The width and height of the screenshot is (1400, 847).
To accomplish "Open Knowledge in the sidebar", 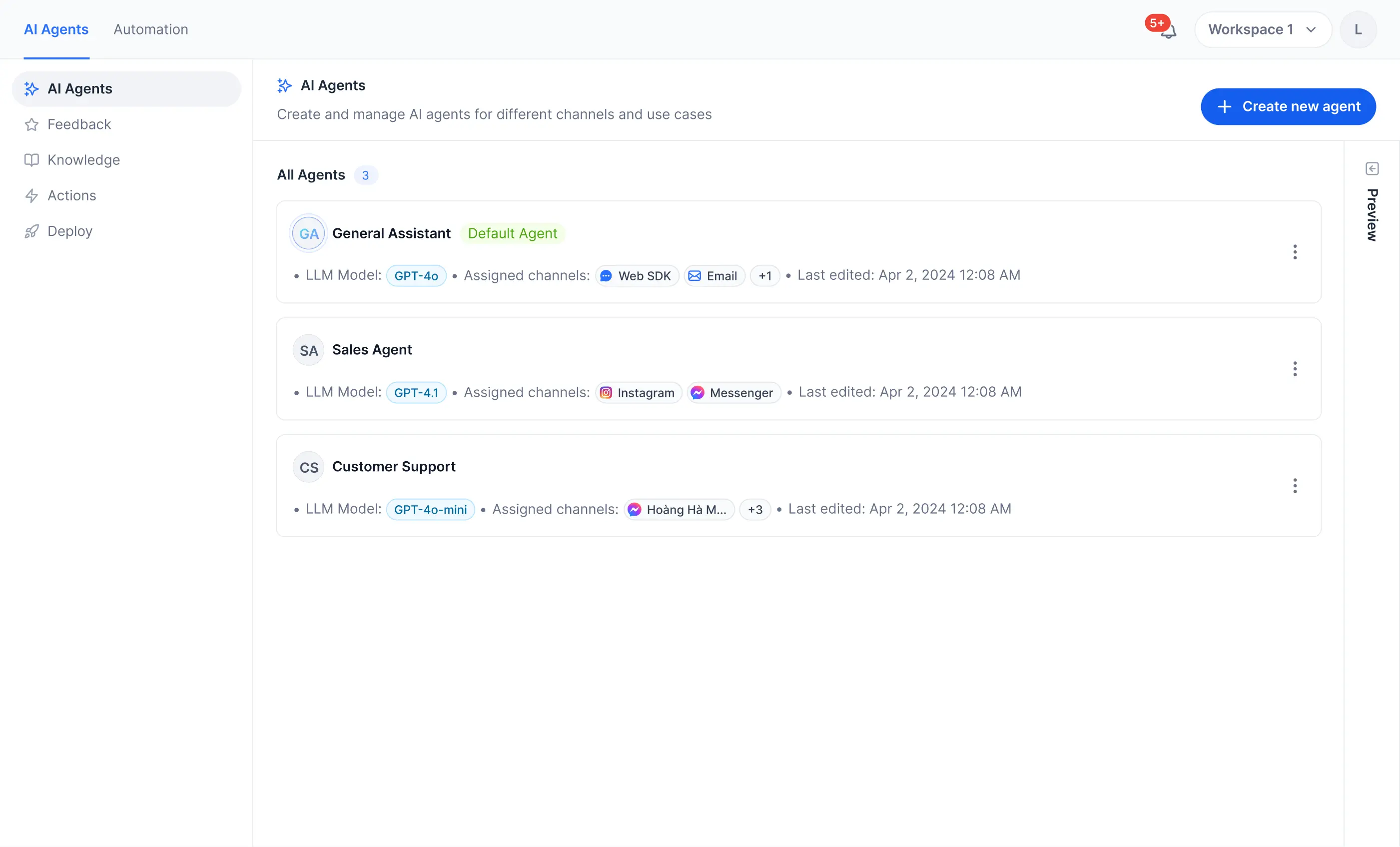I will pos(83,160).
